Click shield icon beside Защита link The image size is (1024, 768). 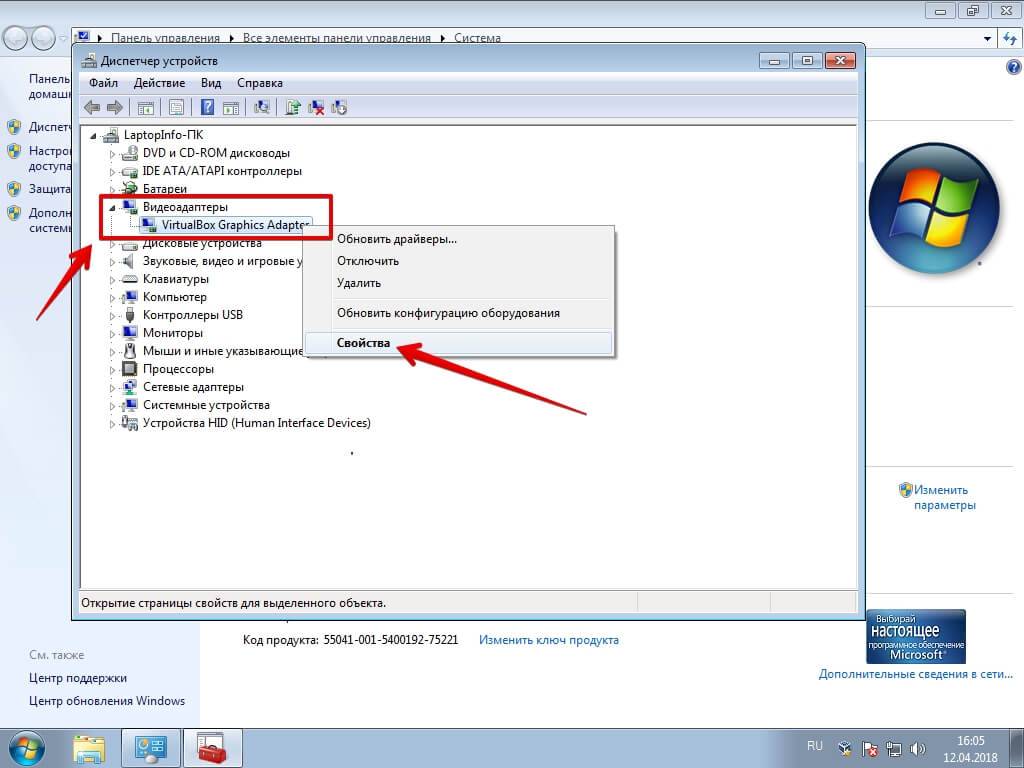pyautogui.click(x=14, y=189)
